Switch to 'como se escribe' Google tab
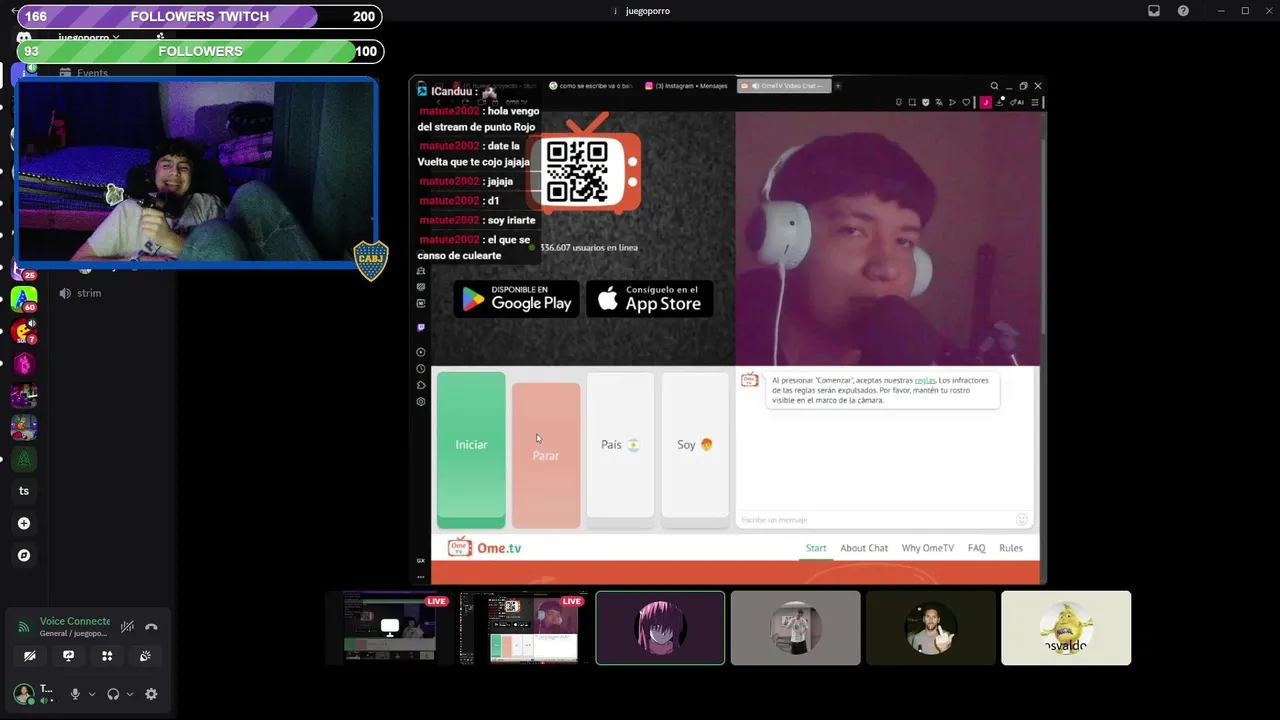The width and height of the screenshot is (1280, 720). tap(590, 86)
